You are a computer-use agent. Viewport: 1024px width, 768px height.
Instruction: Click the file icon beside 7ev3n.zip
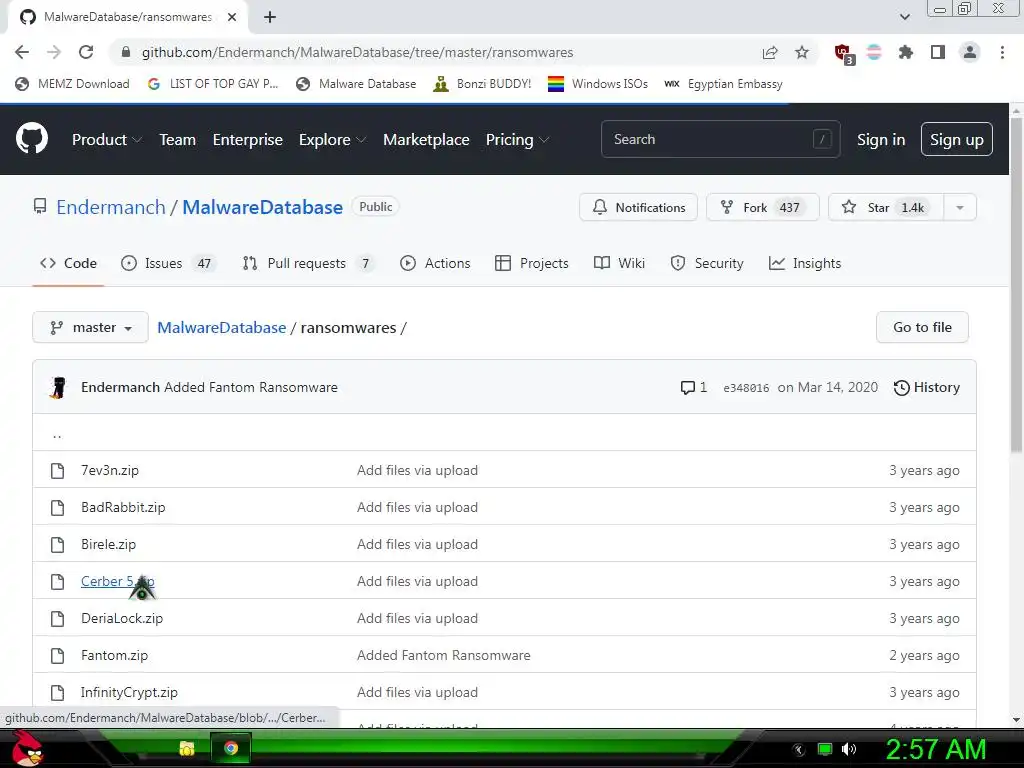click(57, 470)
